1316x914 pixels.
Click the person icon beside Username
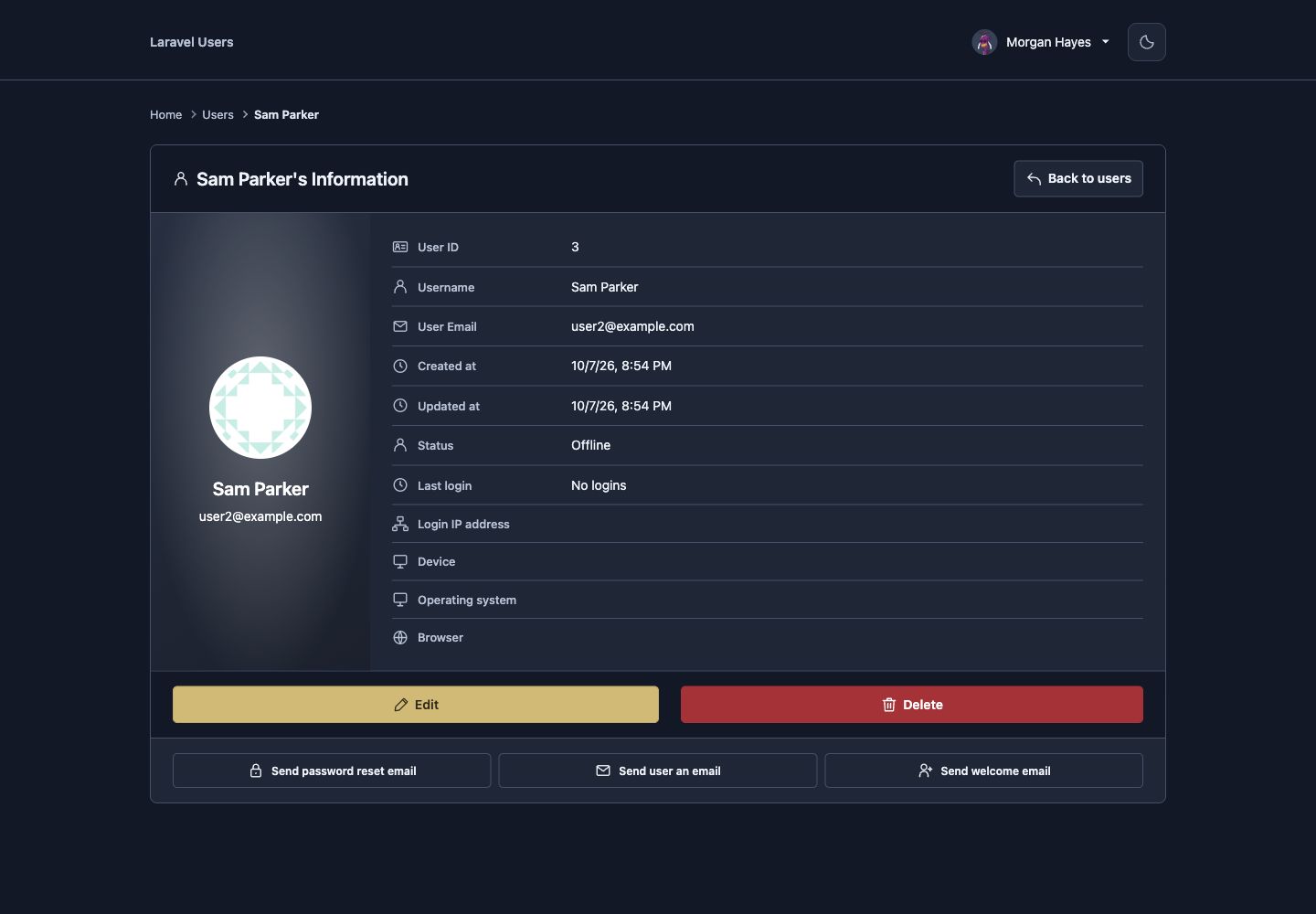pyautogui.click(x=400, y=287)
